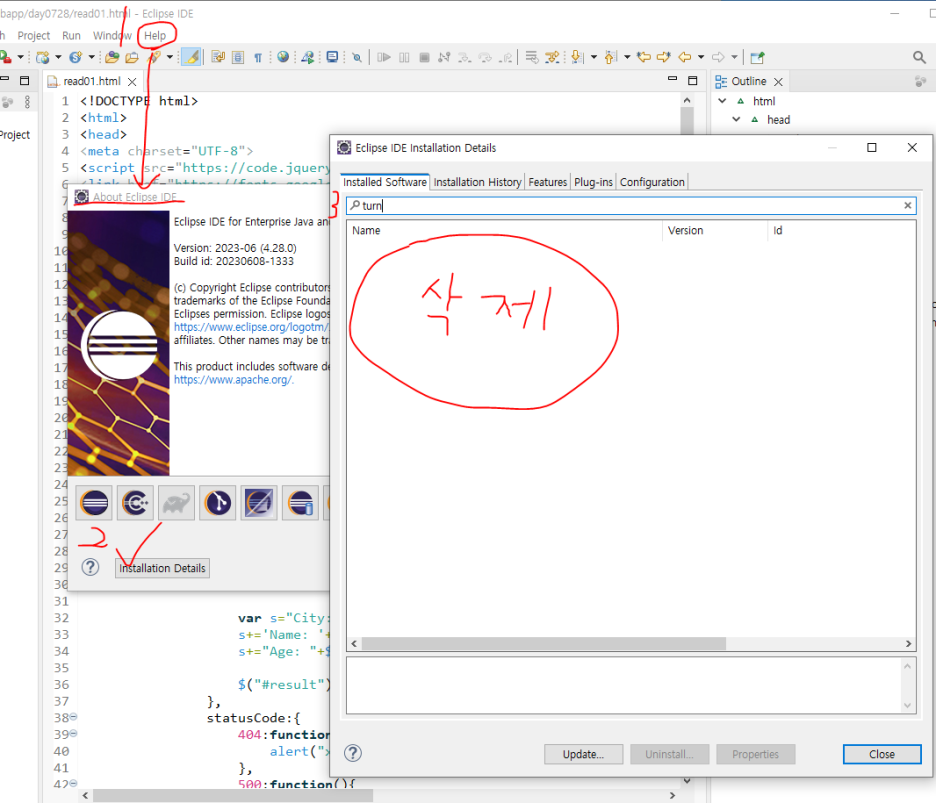
Task: Click the dark-blue editor feature icon in About dialog
Action: click(x=259, y=503)
